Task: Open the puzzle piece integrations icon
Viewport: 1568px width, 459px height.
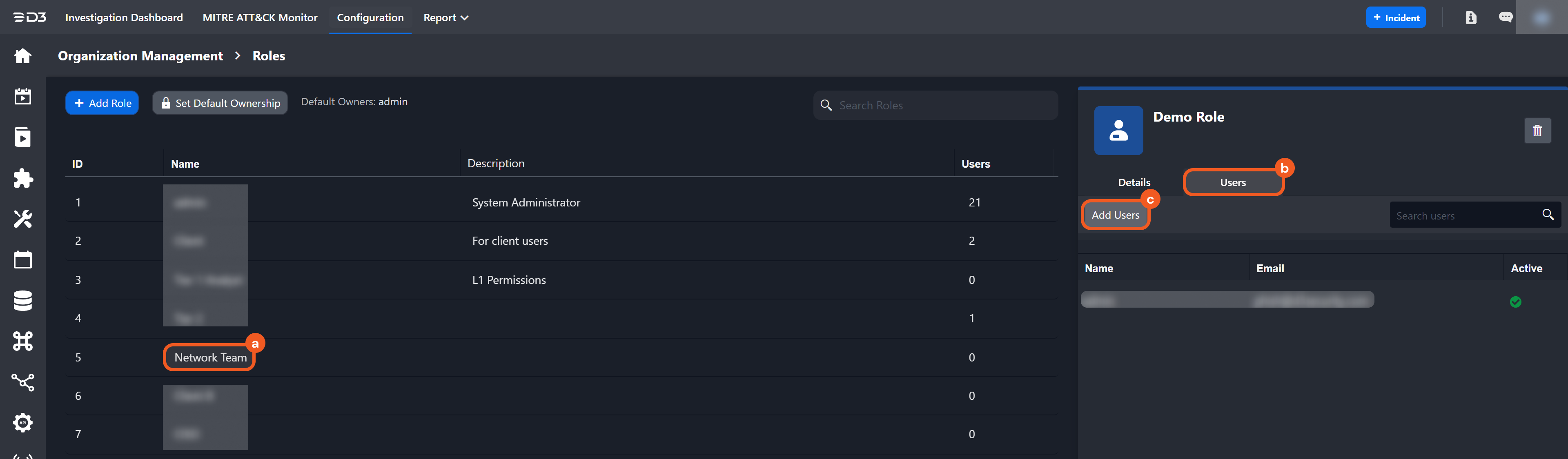Action: pos(22,178)
